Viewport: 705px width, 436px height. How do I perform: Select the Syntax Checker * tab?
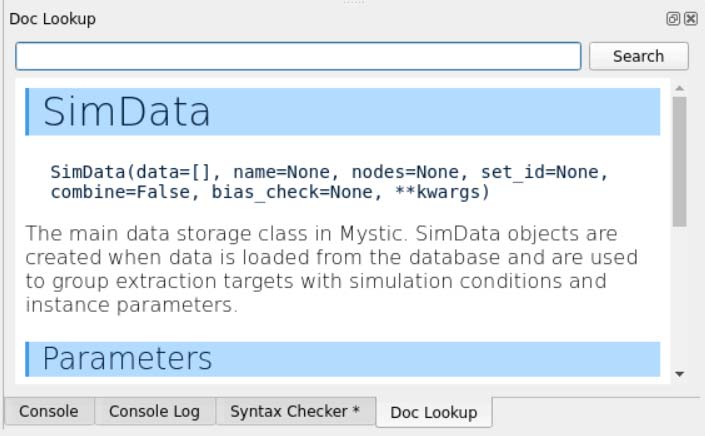[x=294, y=411]
